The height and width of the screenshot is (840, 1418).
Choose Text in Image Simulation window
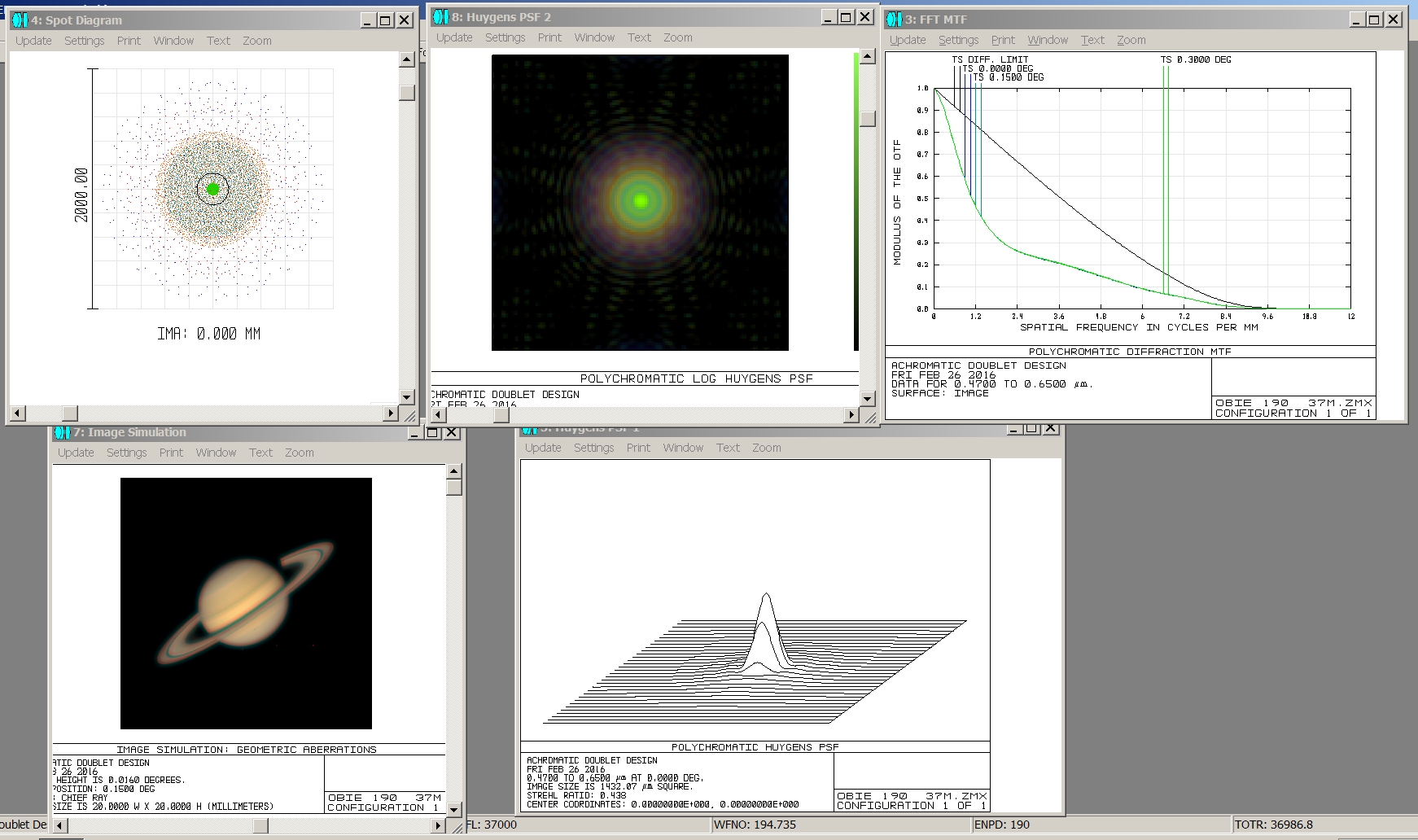[x=260, y=453]
